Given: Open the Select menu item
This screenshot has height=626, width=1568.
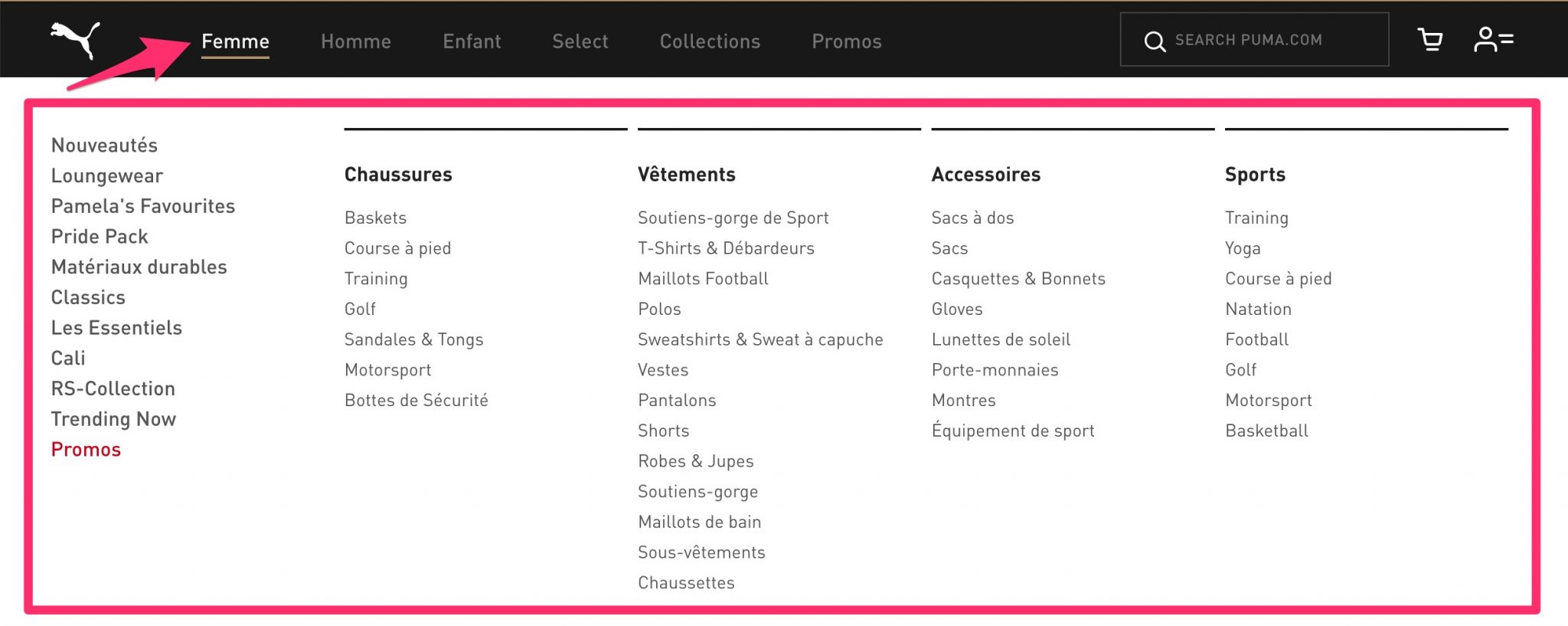Looking at the screenshot, I should 580,41.
